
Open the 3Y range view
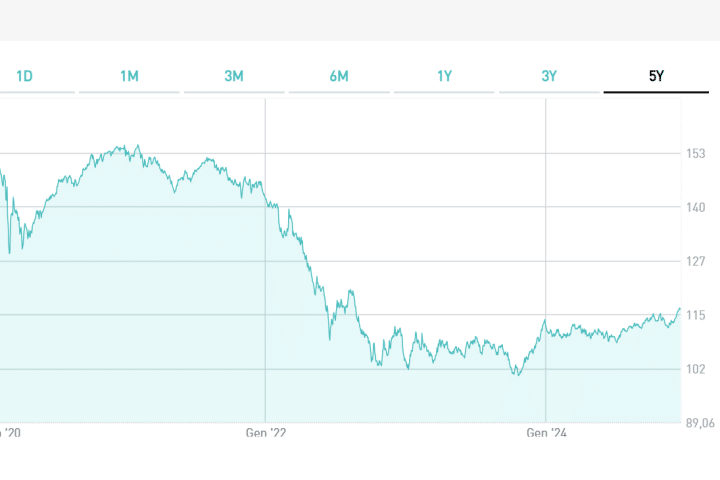tap(549, 76)
